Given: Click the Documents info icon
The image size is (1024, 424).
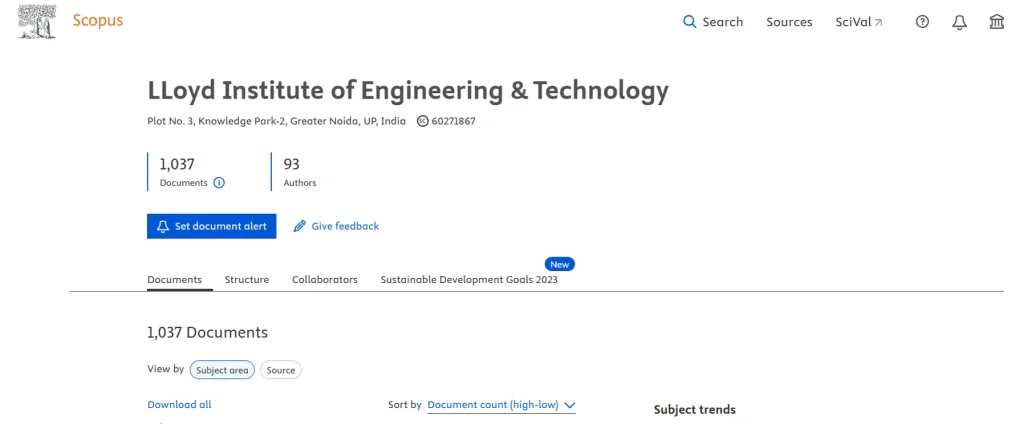Looking at the screenshot, I should [219, 183].
